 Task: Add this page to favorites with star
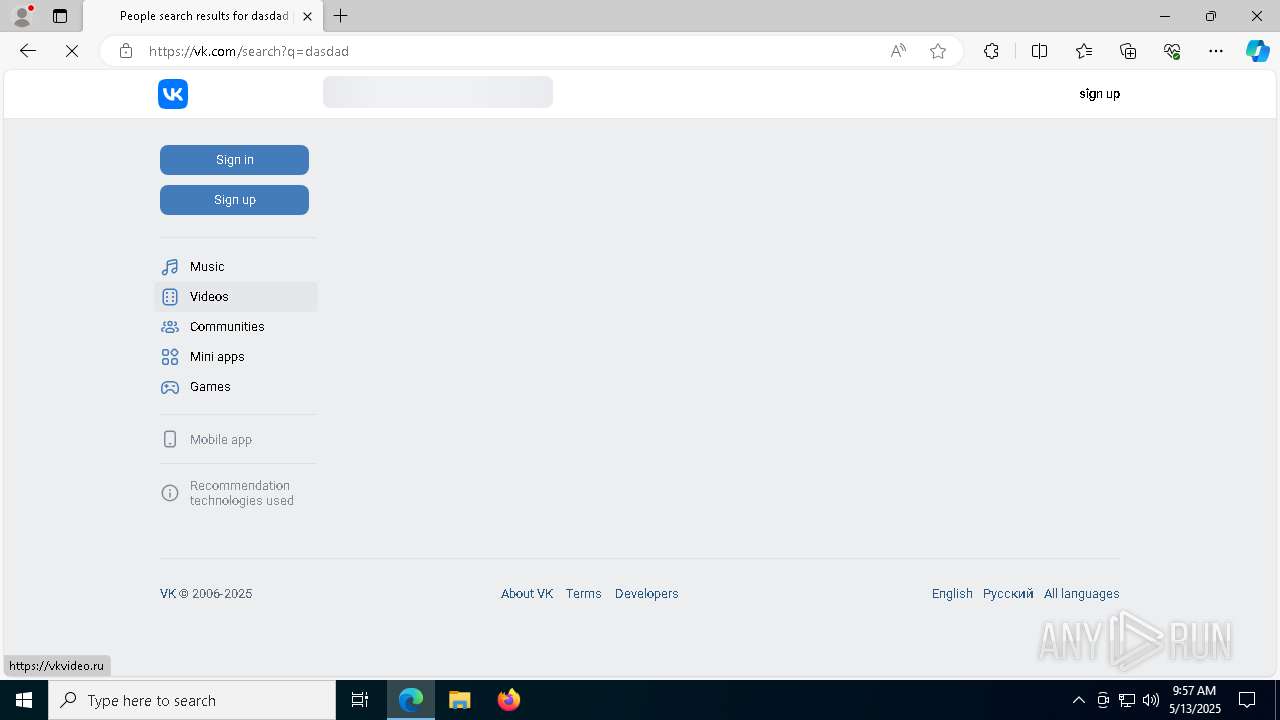coord(938,51)
